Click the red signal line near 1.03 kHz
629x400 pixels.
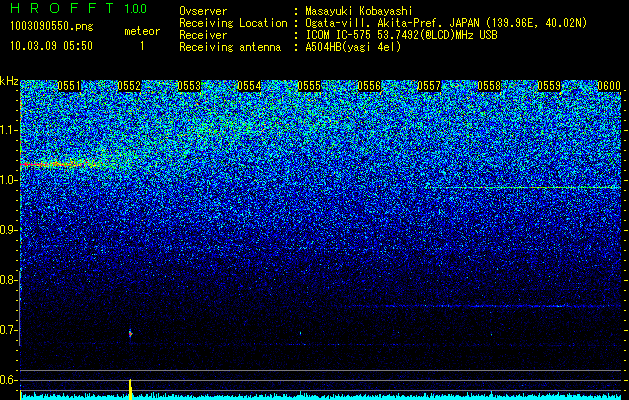pyautogui.click(x=54, y=164)
